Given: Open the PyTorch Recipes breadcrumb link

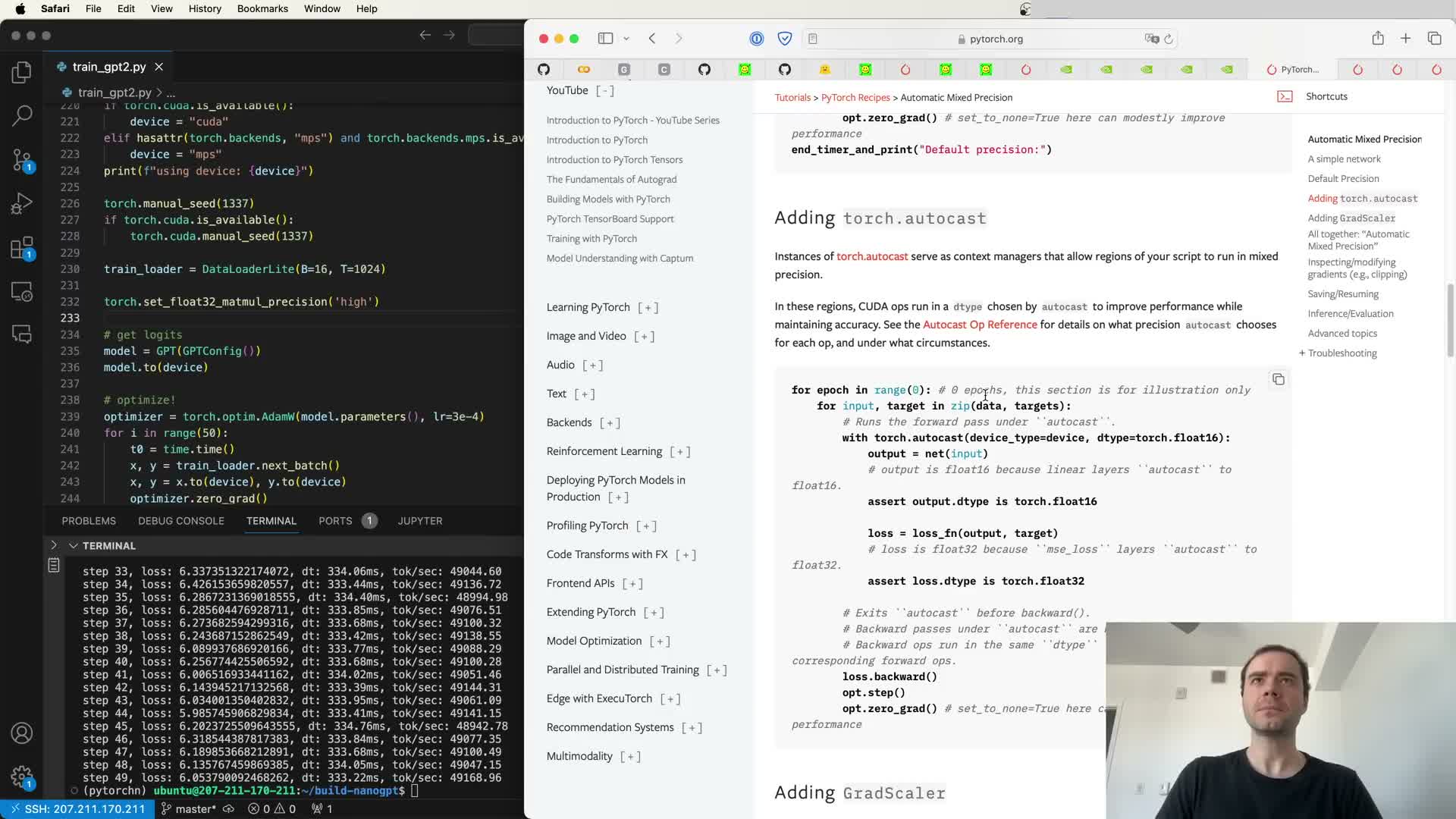Looking at the screenshot, I should tap(855, 97).
